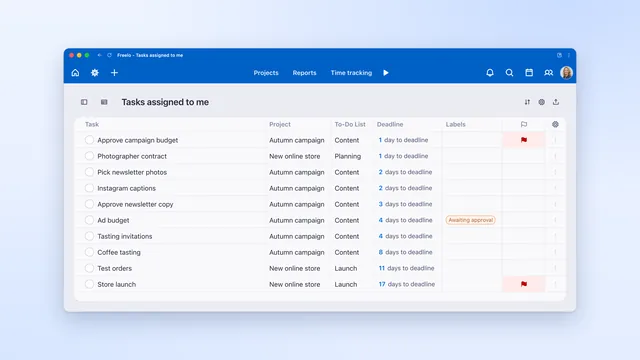The width and height of the screenshot is (640, 360).
Task: Switch the list view layout icon
Action: click(x=104, y=102)
